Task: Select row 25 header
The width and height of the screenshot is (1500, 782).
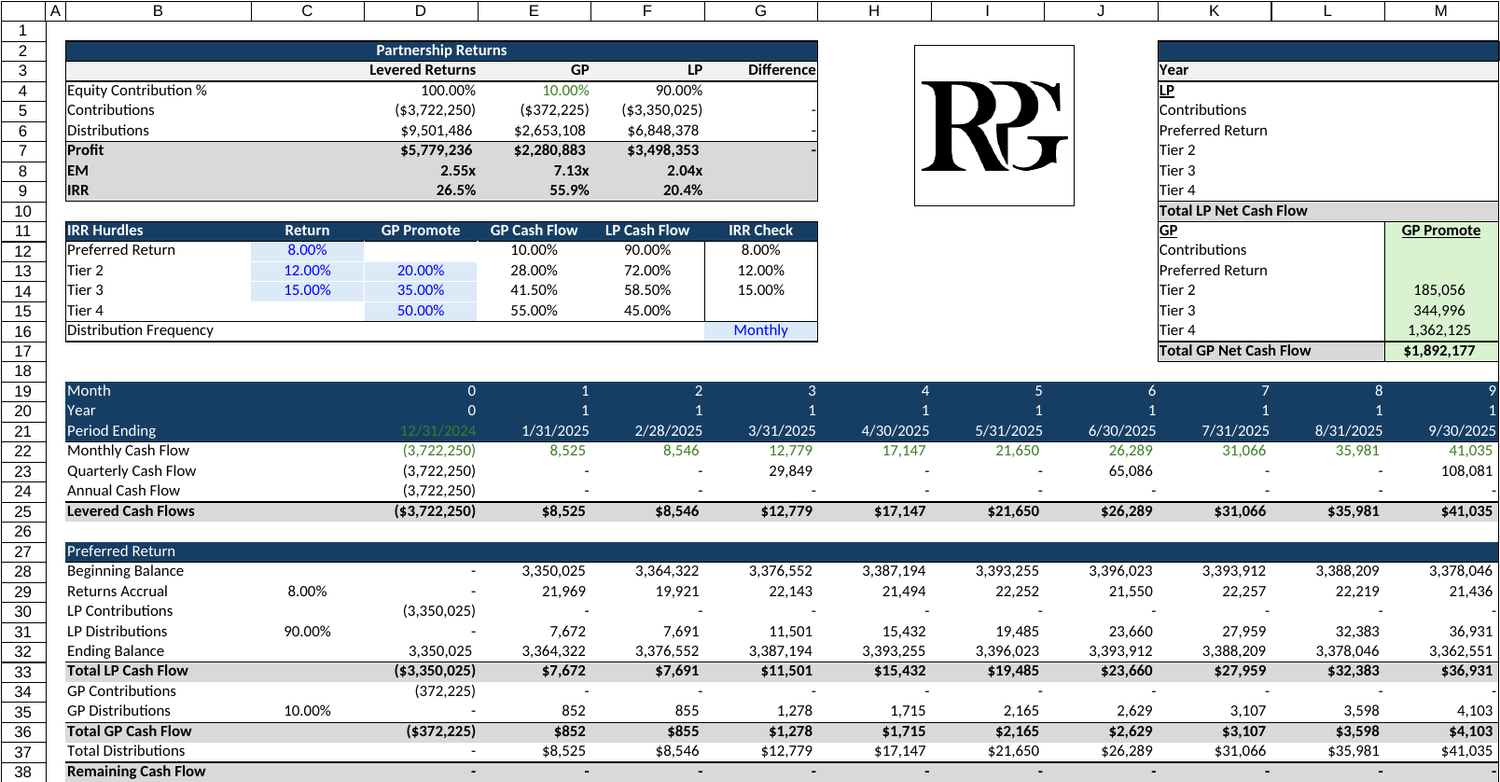Action: click(22, 511)
